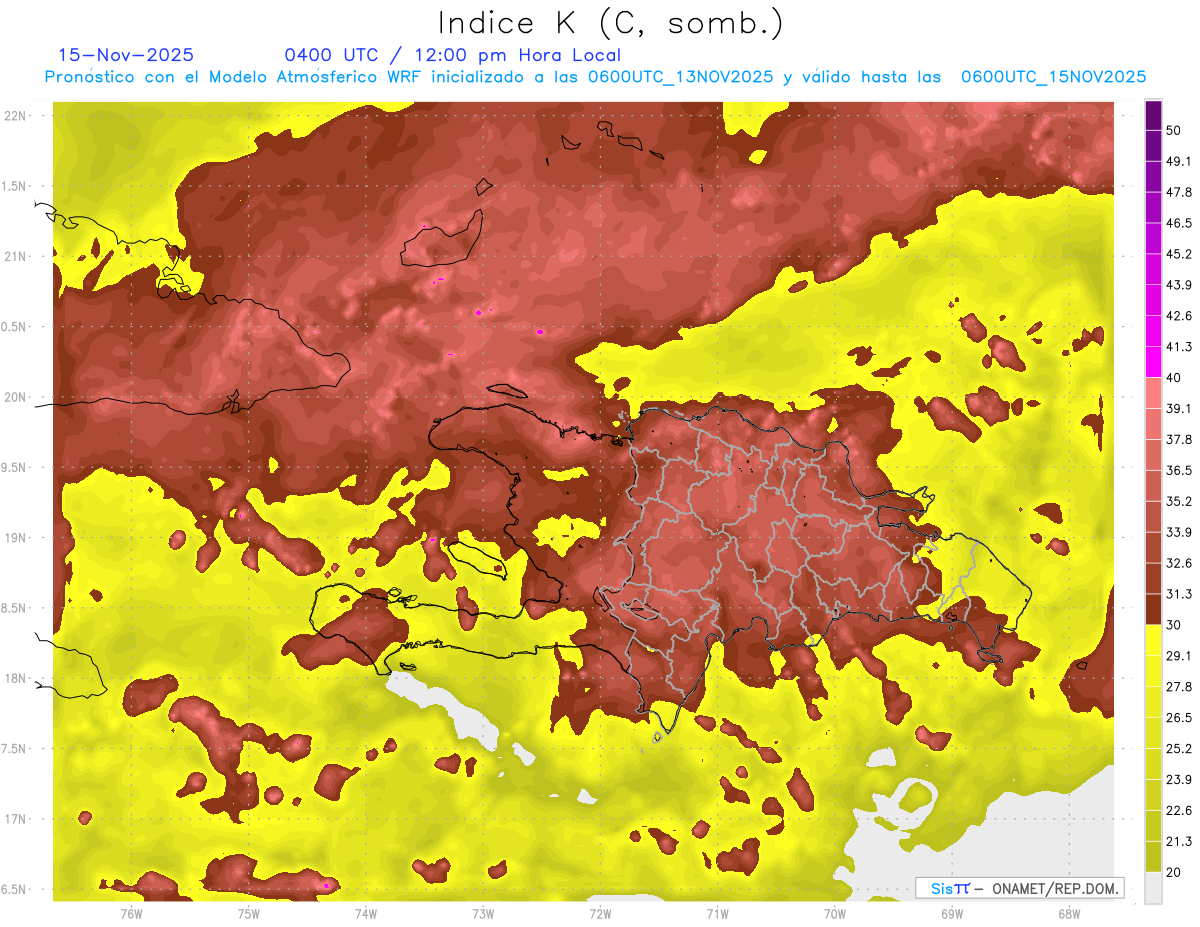1200x927 pixels.
Task: Click the longitude label "71W"
Action: coord(717,914)
